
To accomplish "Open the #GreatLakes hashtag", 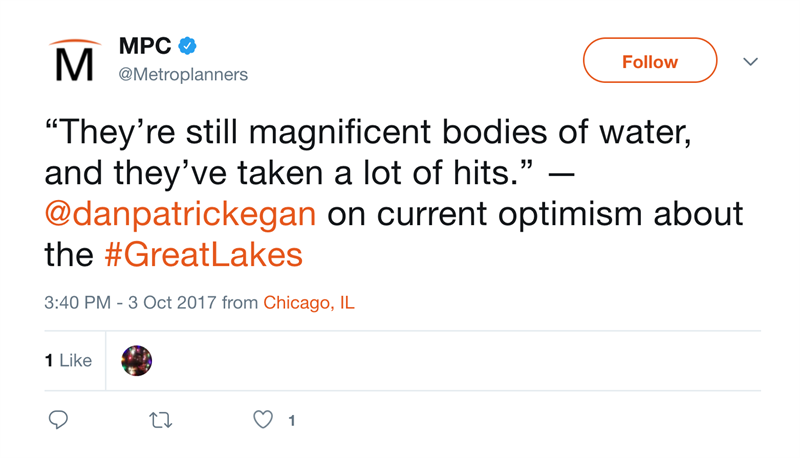I will pos(203,254).
